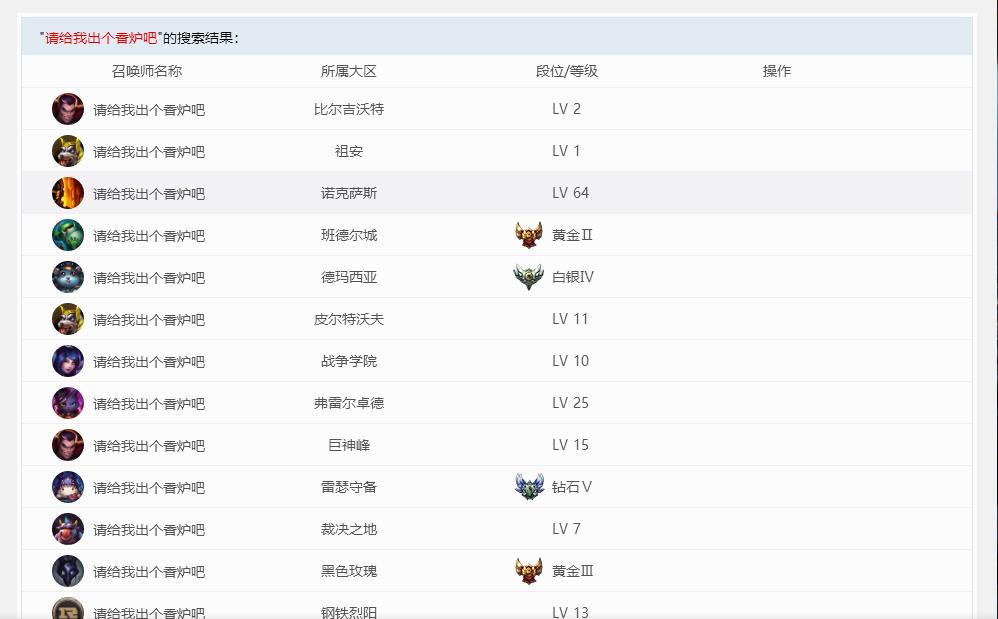Viewport: 998px width, 619px height.
Task: Open the avatar in the 裁决之地 row
Action: (68, 529)
